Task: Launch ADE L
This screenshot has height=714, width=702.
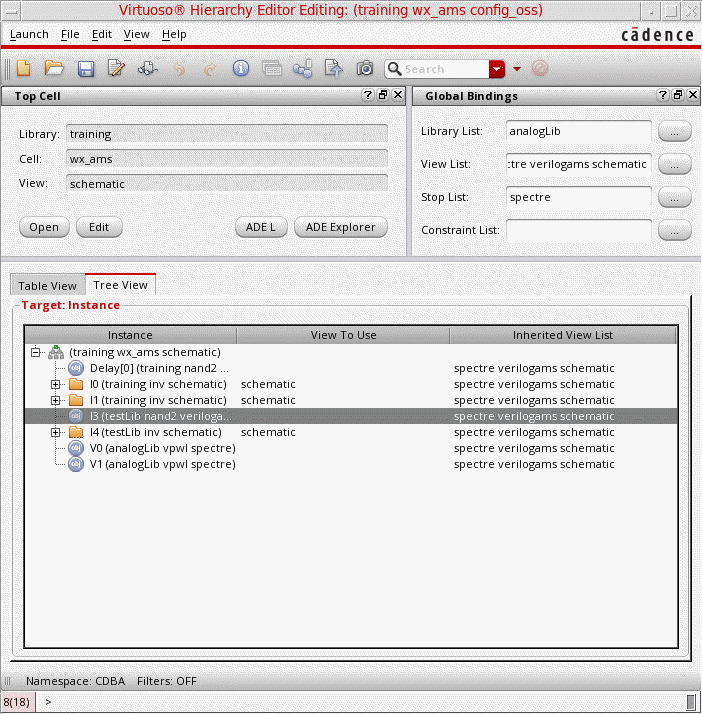Action: [261, 227]
